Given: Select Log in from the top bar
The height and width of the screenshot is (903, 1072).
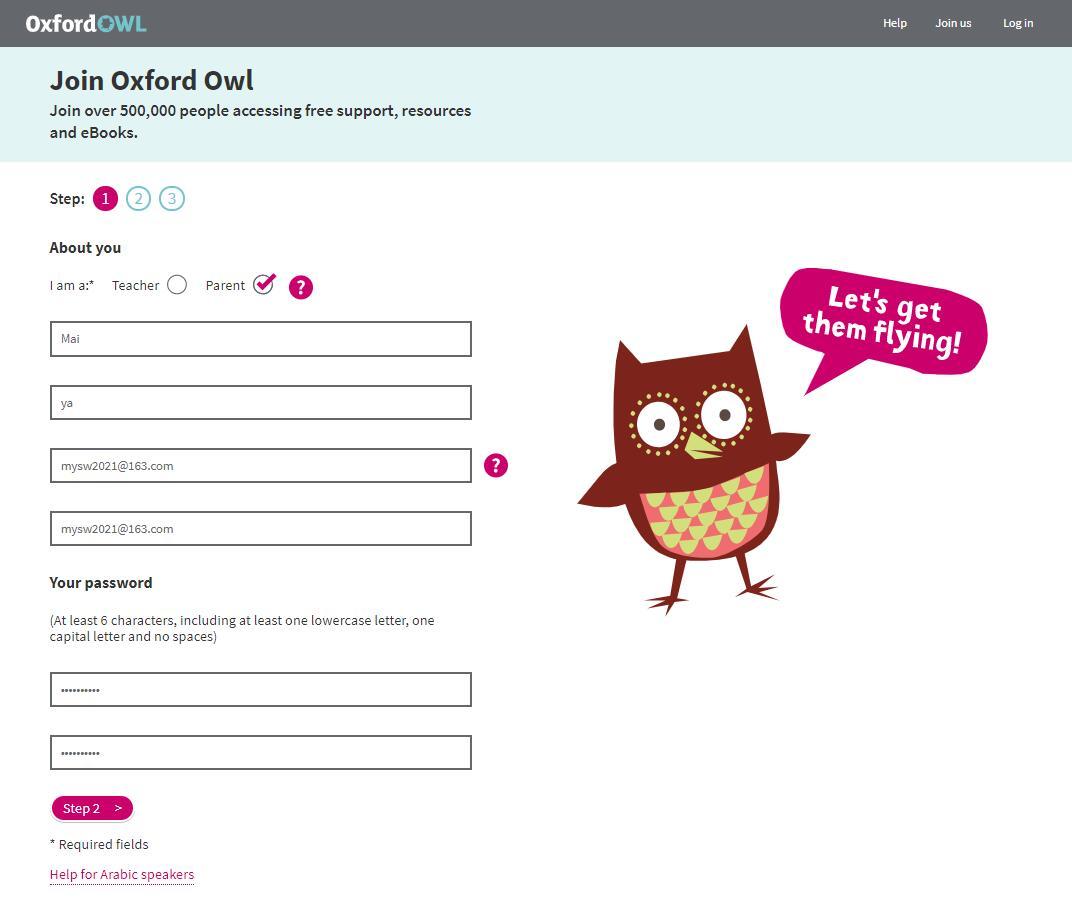Looking at the screenshot, I should tap(1018, 23).
